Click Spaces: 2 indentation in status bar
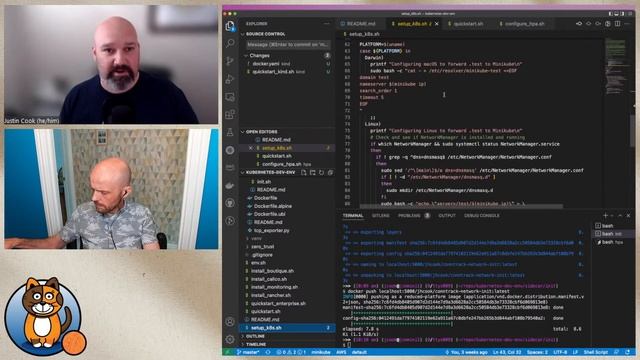The width and height of the screenshot is (640, 360). click(x=537, y=352)
